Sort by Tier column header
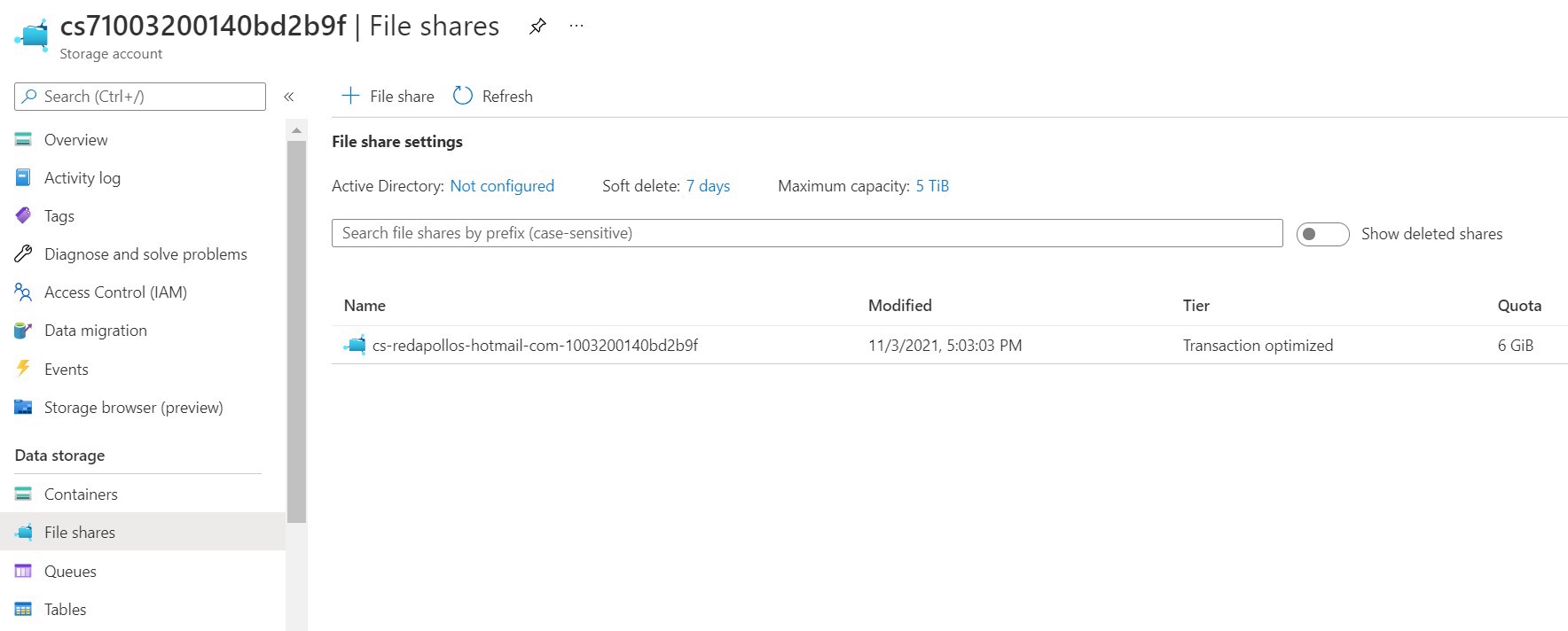This screenshot has width=1568, height=631. (x=1196, y=306)
